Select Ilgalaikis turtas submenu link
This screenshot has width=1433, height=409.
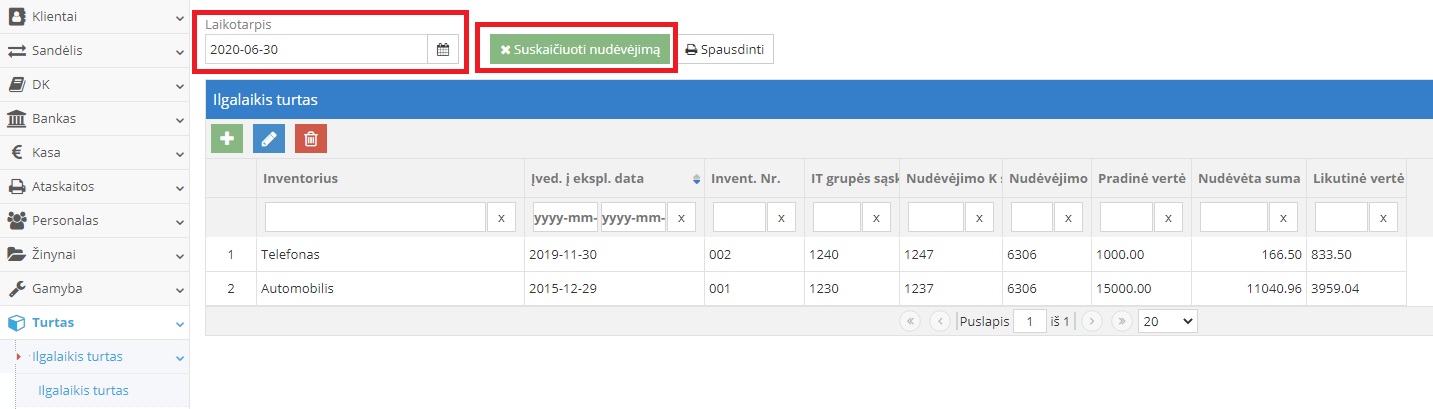point(83,391)
